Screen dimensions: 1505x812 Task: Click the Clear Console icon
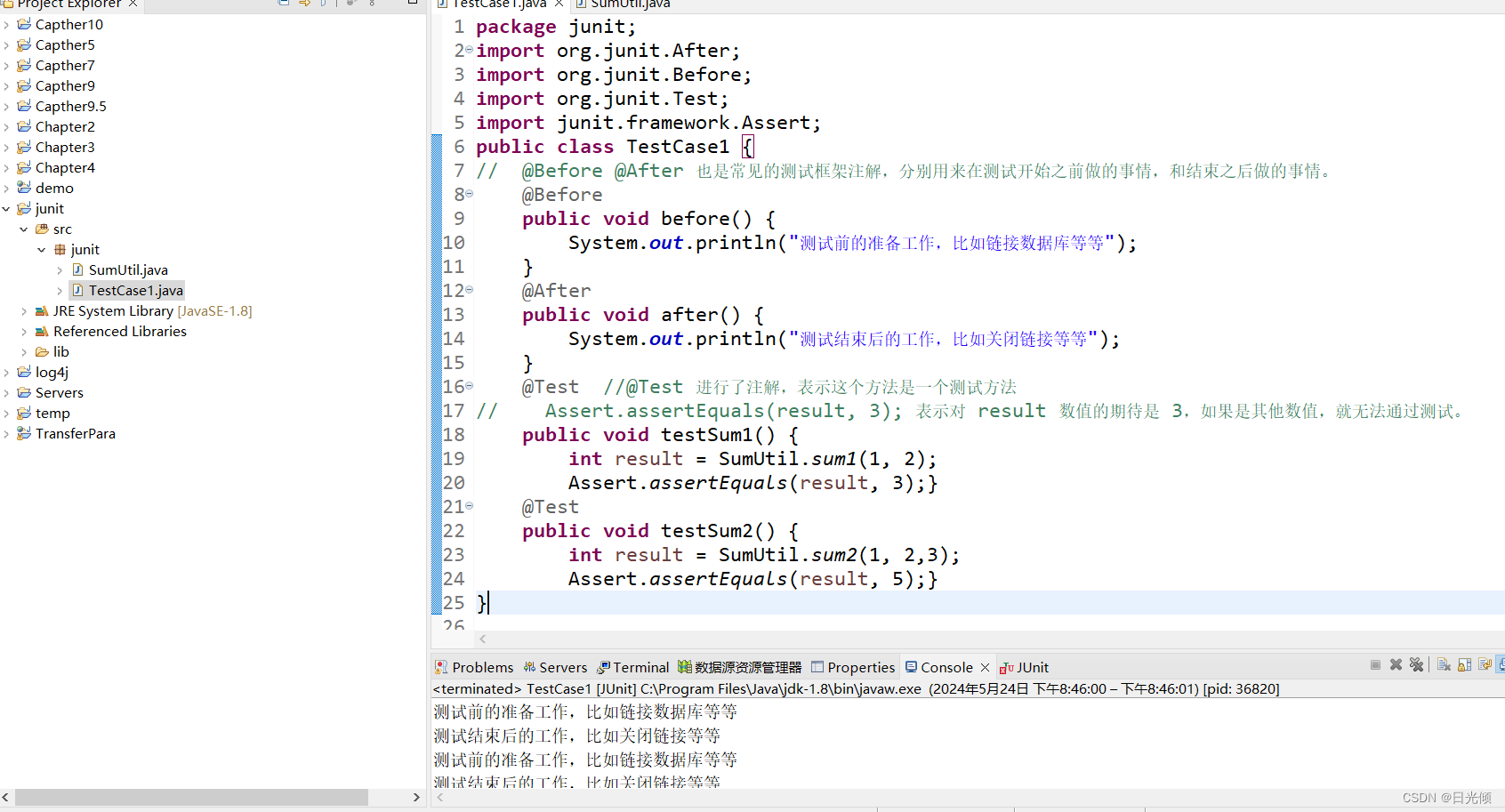[x=1444, y=665]
